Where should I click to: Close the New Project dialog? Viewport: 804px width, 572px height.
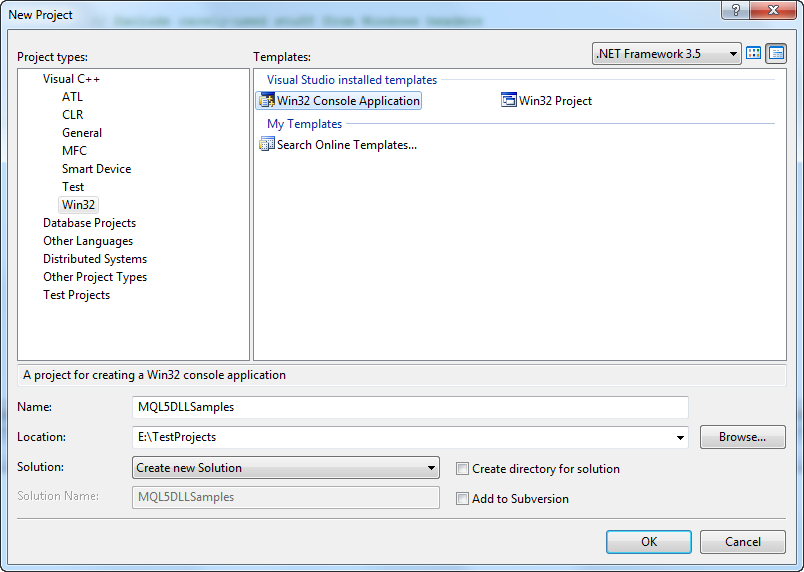773,10
